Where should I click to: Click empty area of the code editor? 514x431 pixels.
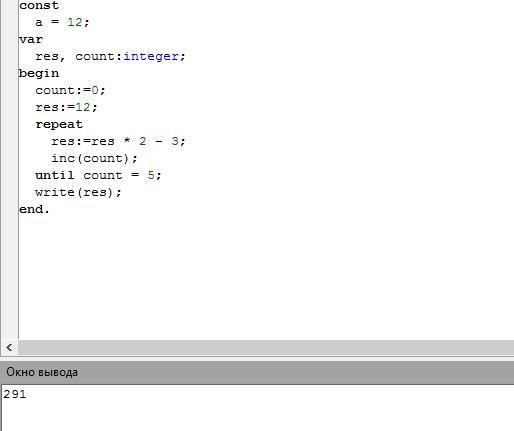tap(267, 277)
